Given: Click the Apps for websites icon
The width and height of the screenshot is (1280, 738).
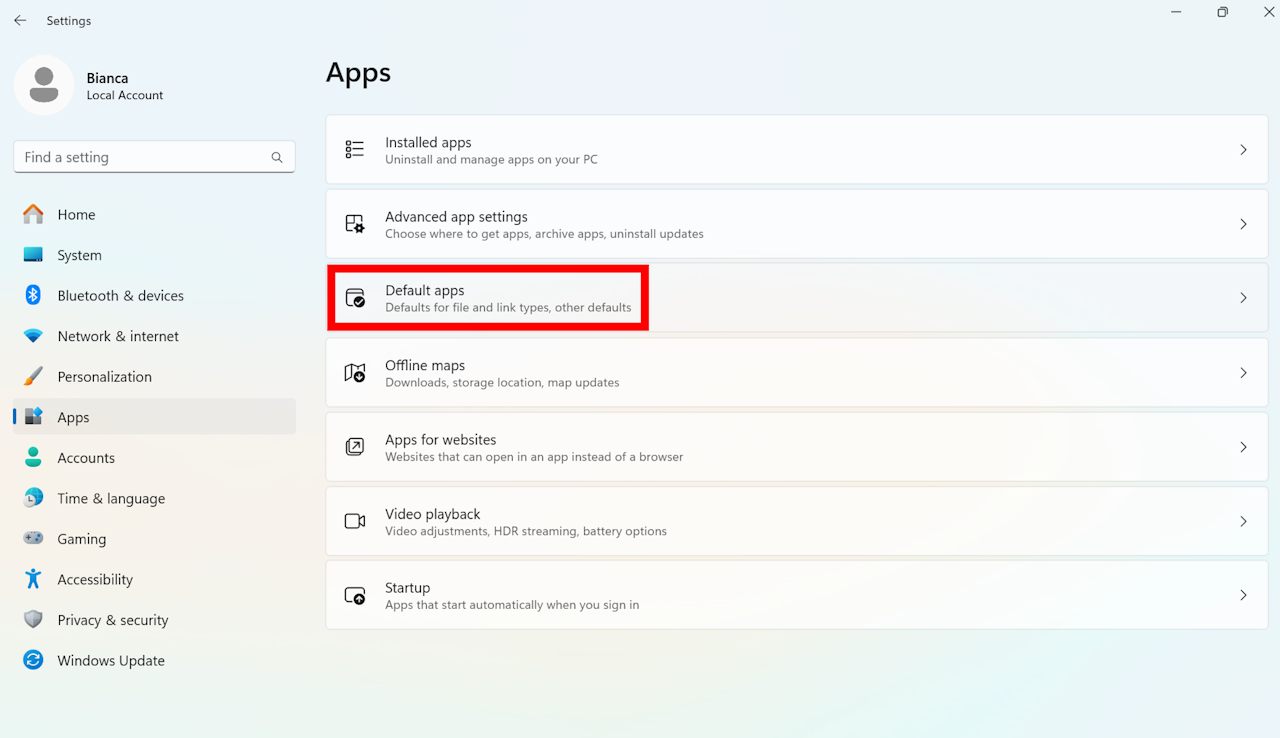Looking at the screenshot, I should coord(355,447).
